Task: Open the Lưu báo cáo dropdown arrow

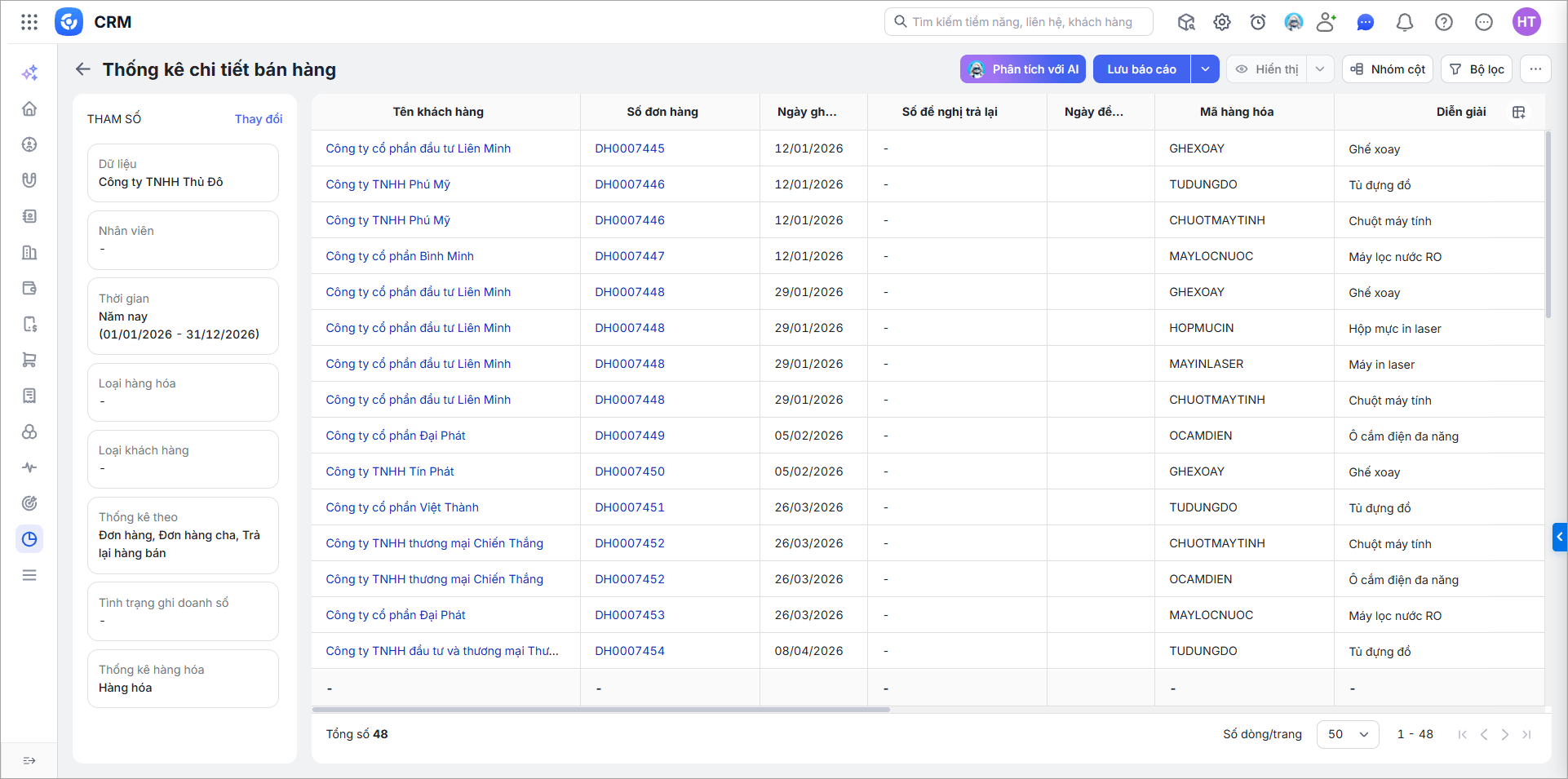Action: (x=1205, y=69)
